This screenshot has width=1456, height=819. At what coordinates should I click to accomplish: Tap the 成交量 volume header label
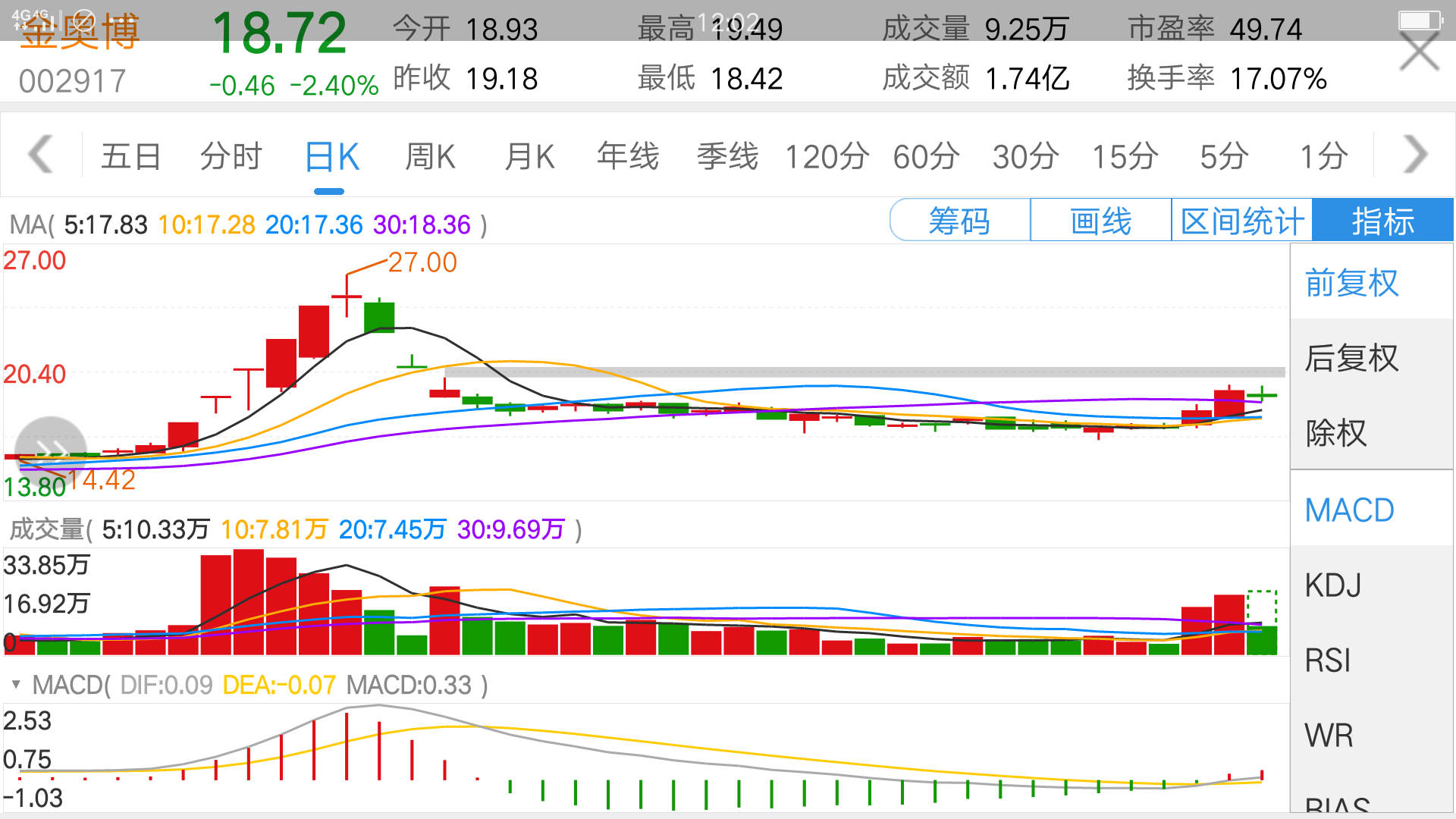[45, 529]
